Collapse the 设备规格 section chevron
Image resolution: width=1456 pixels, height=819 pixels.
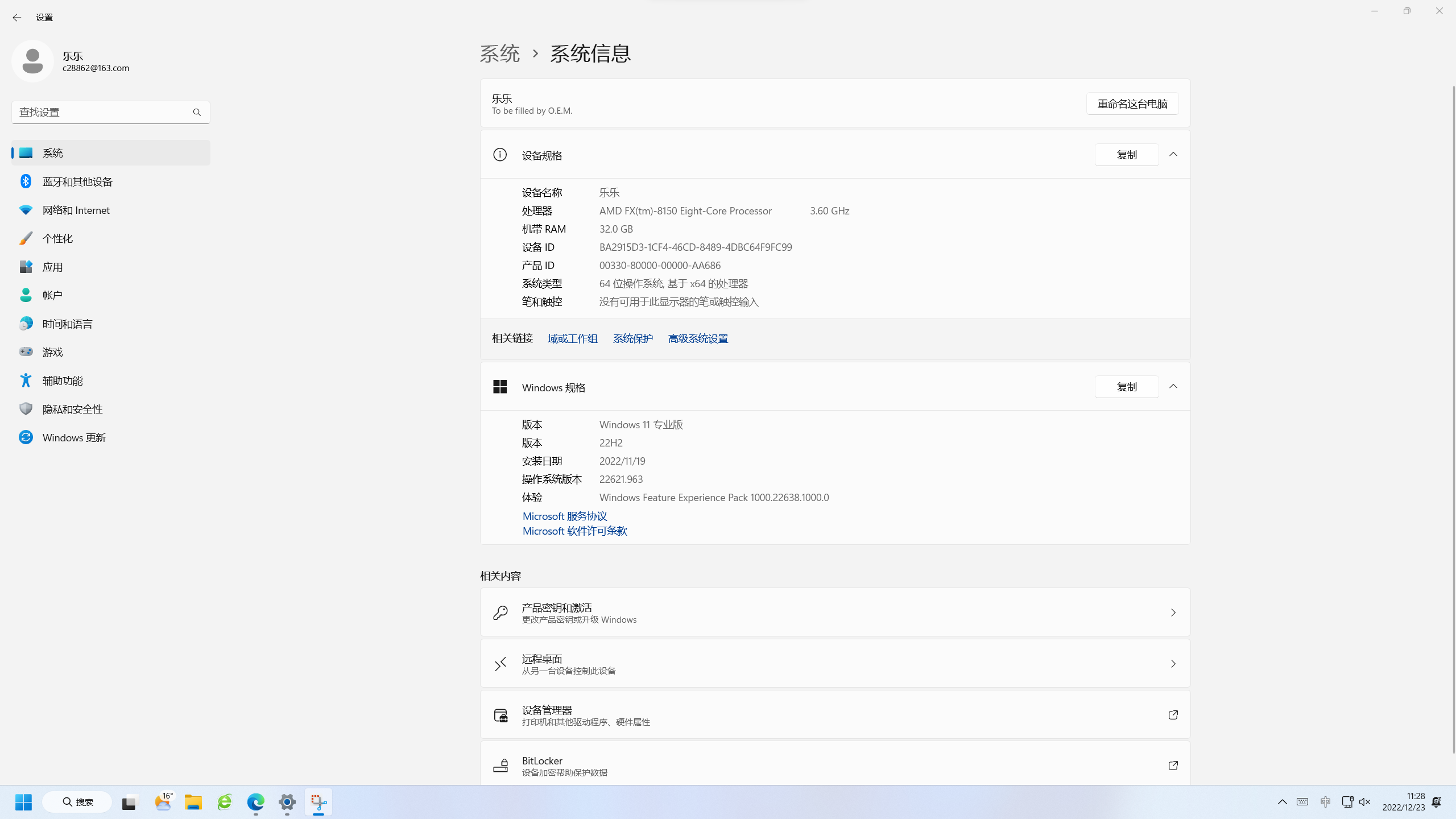1173,155
